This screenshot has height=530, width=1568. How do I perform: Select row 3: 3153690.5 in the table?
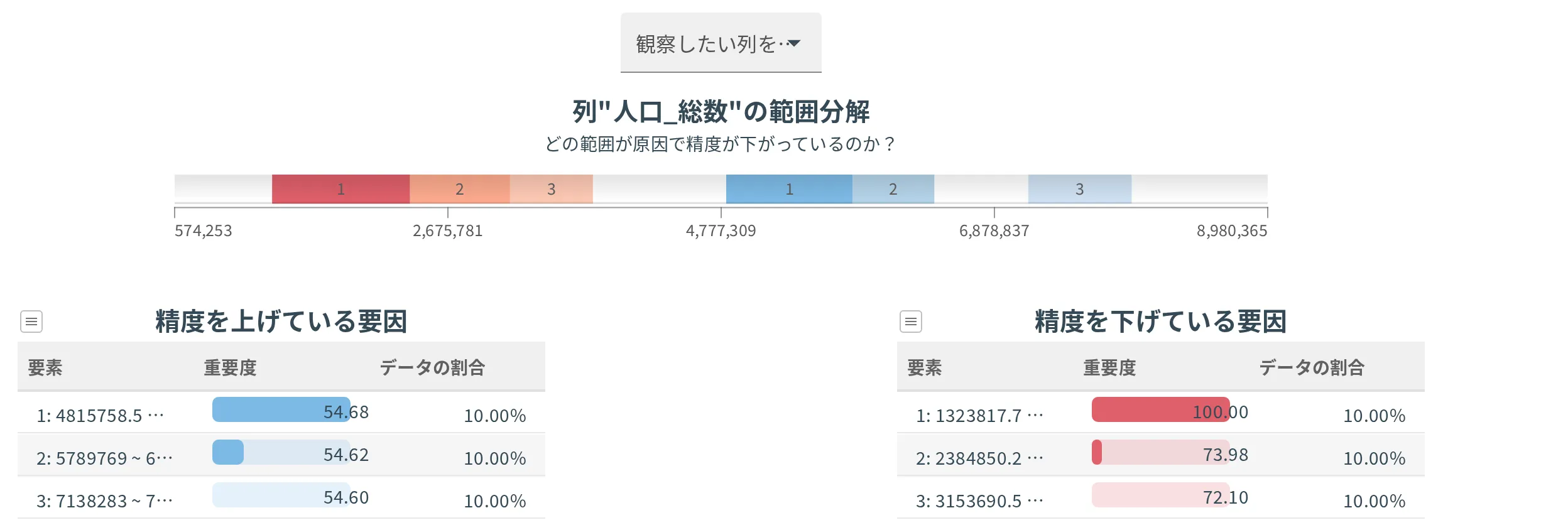pyautogui.click(x=1161, y=498)
